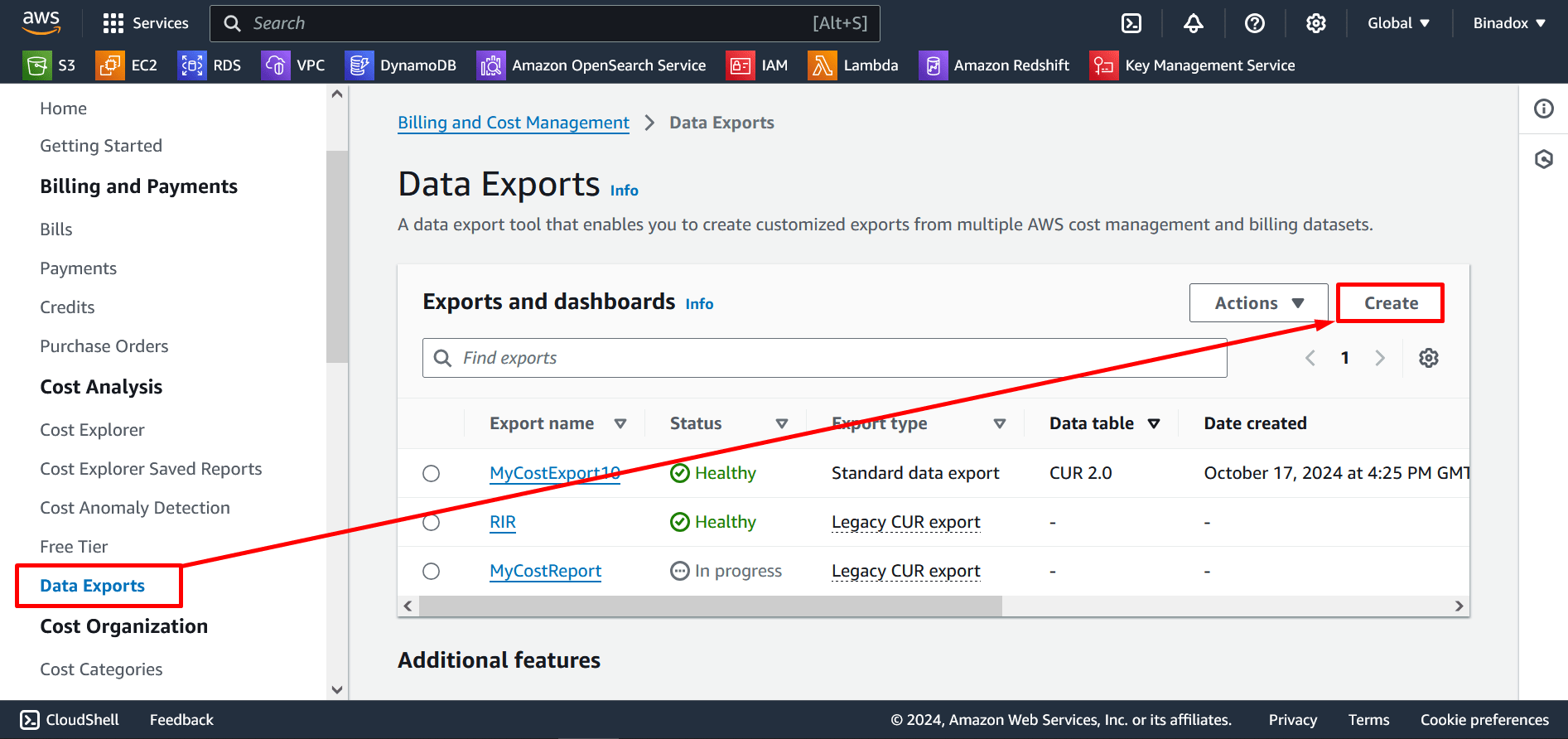
Task: Open the RDS shortcut icon
Action: click(x=191, y=65)
